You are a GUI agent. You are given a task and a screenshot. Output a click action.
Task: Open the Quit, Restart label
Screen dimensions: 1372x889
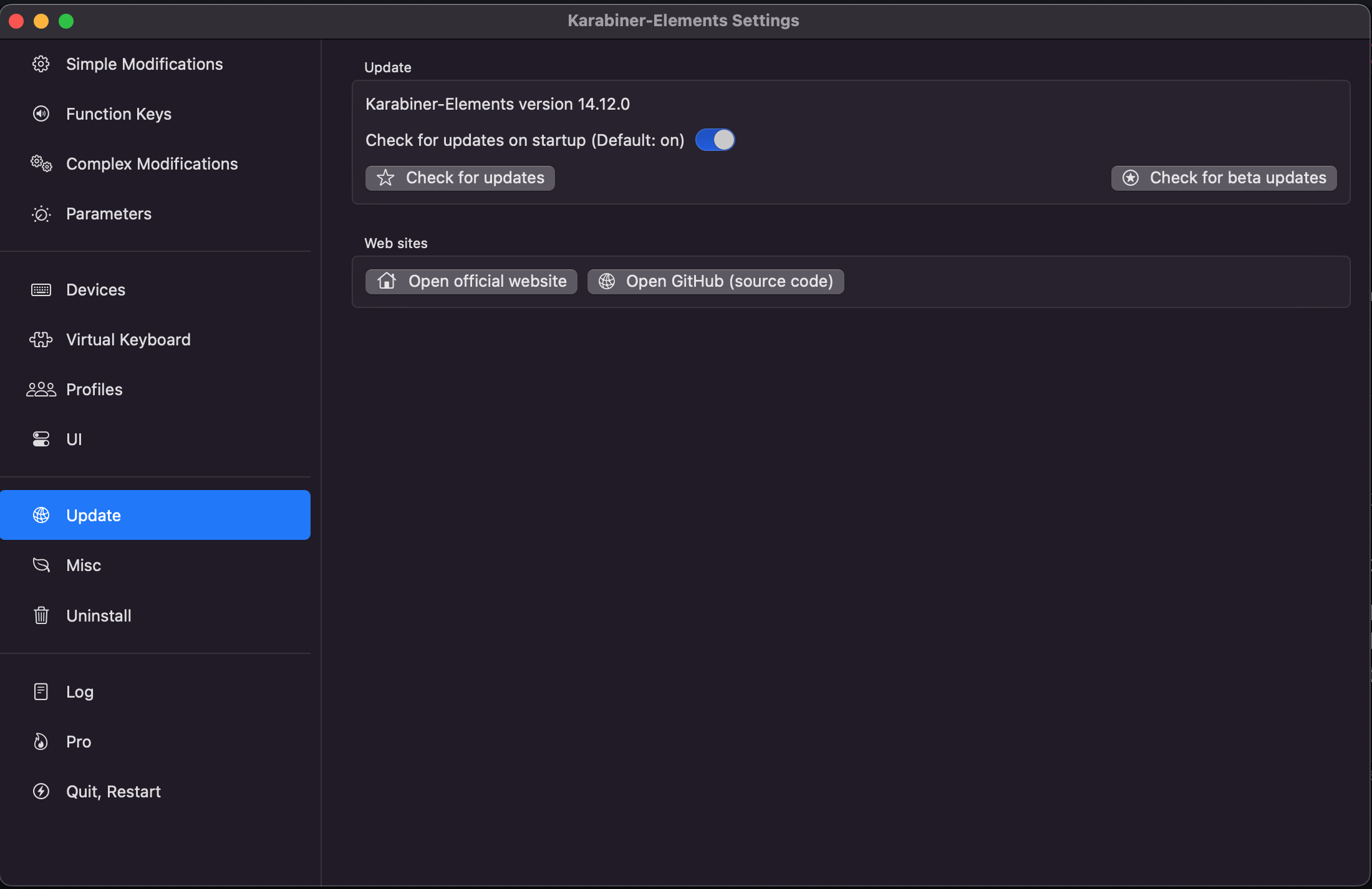pos(114,792)
